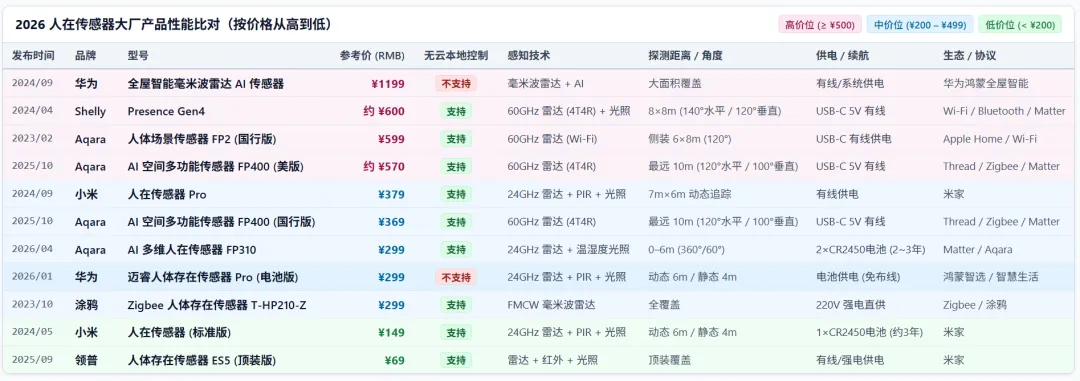Click the Shelly brand cell
This screenshot has height=381, width=1080.
pos(90,112)
